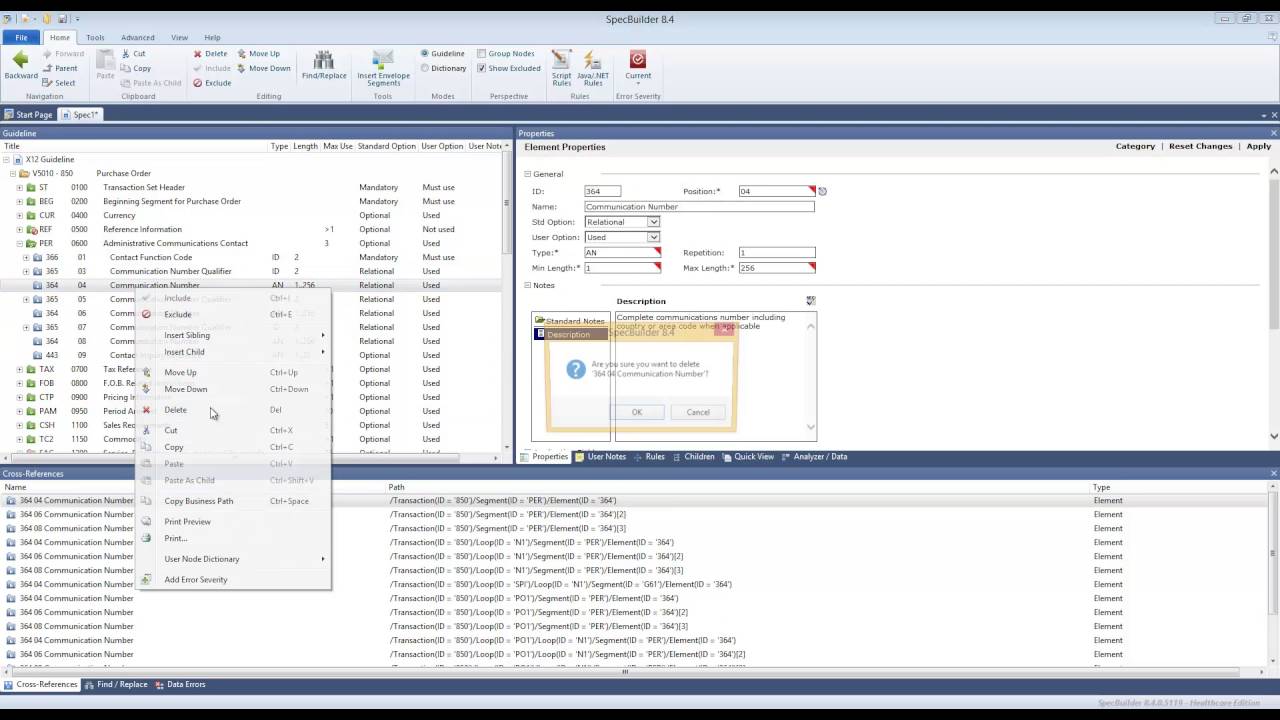This screenshot has width=1280, height=720.
Task: Open the Find/Replace tool
Action: 324,66
